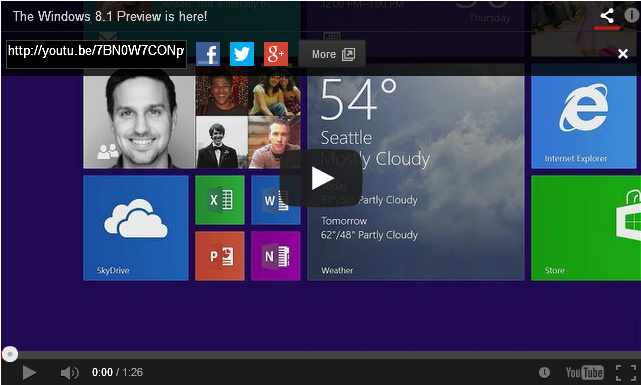Click the 0:00 / 1:26 time display
The width and height of the screenshot is (641, 385).
pos(117,372)
